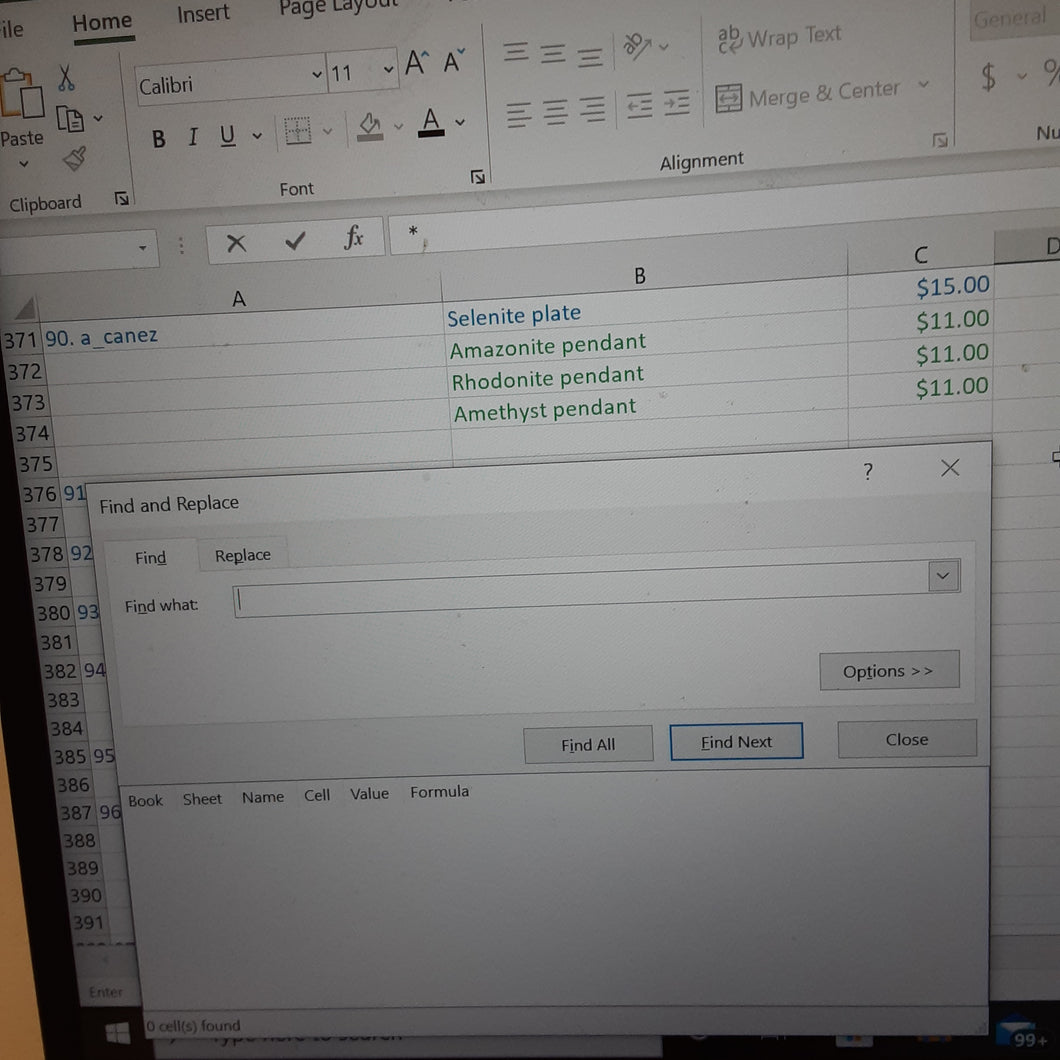Image resolution: width=1060 pixels, height=1060 pixels.
Task: Expand the Font Color dropdown arrow
Action: [x=460, y=122]
